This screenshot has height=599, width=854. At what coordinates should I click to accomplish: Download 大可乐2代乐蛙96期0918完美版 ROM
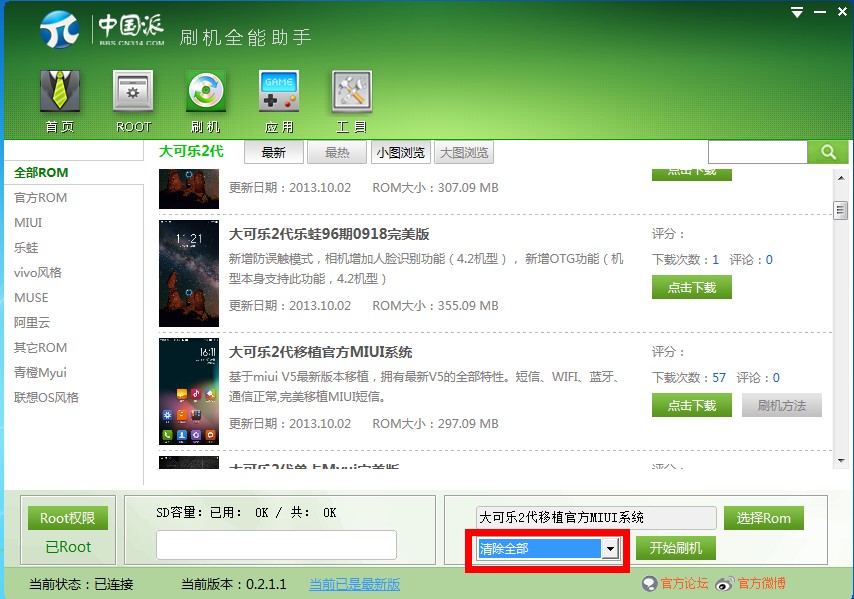pos(692,288)
